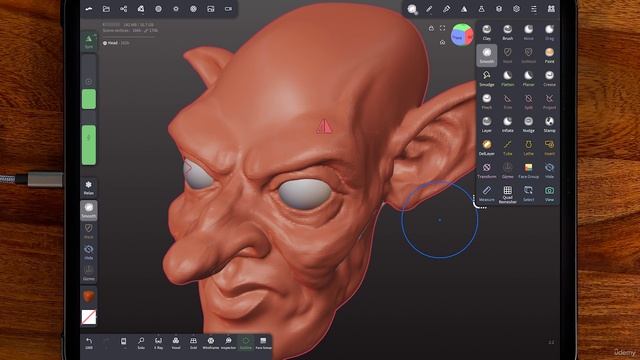
Task: Choose the Mask shortcut in left toolbar
Action: (89, 231)
